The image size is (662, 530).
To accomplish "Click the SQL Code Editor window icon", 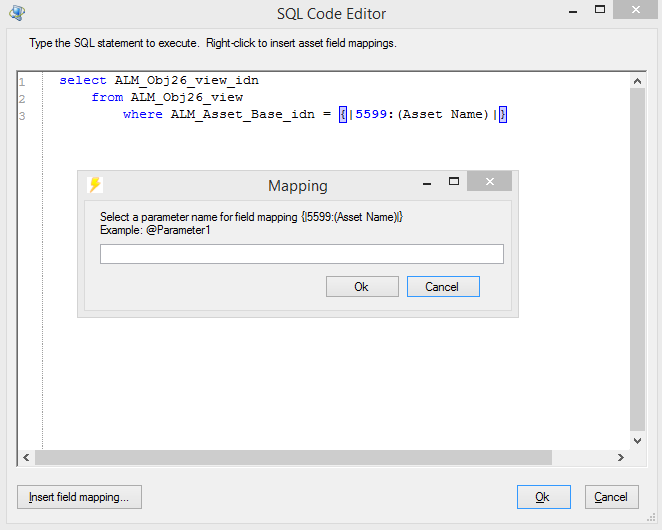I will coord(15,14).
